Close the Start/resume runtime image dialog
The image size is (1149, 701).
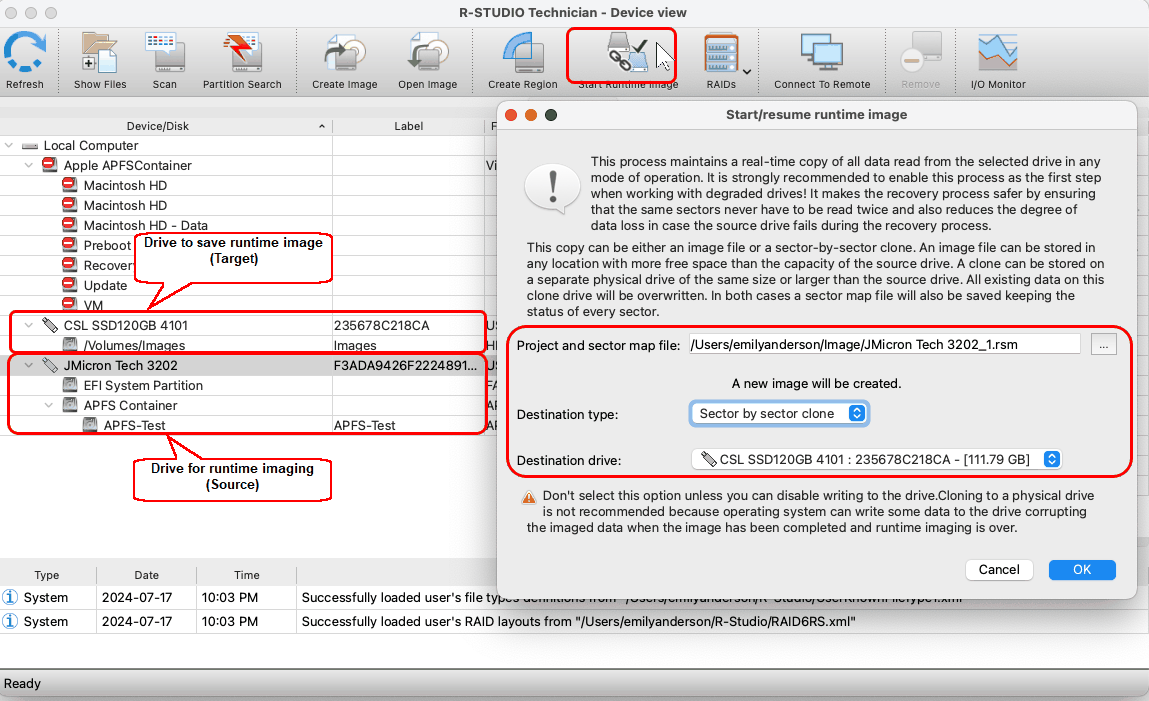pos(511,115)
